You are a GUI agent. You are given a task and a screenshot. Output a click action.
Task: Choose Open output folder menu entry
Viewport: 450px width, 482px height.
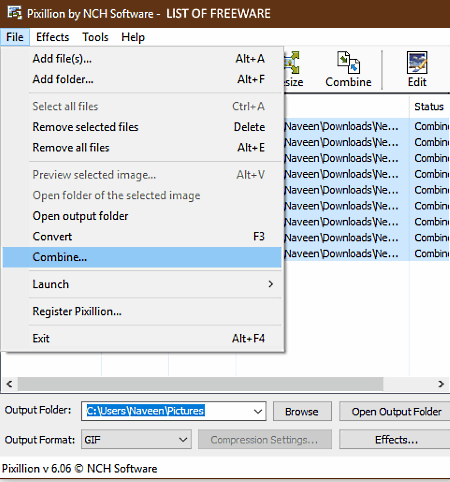[142, 216]
